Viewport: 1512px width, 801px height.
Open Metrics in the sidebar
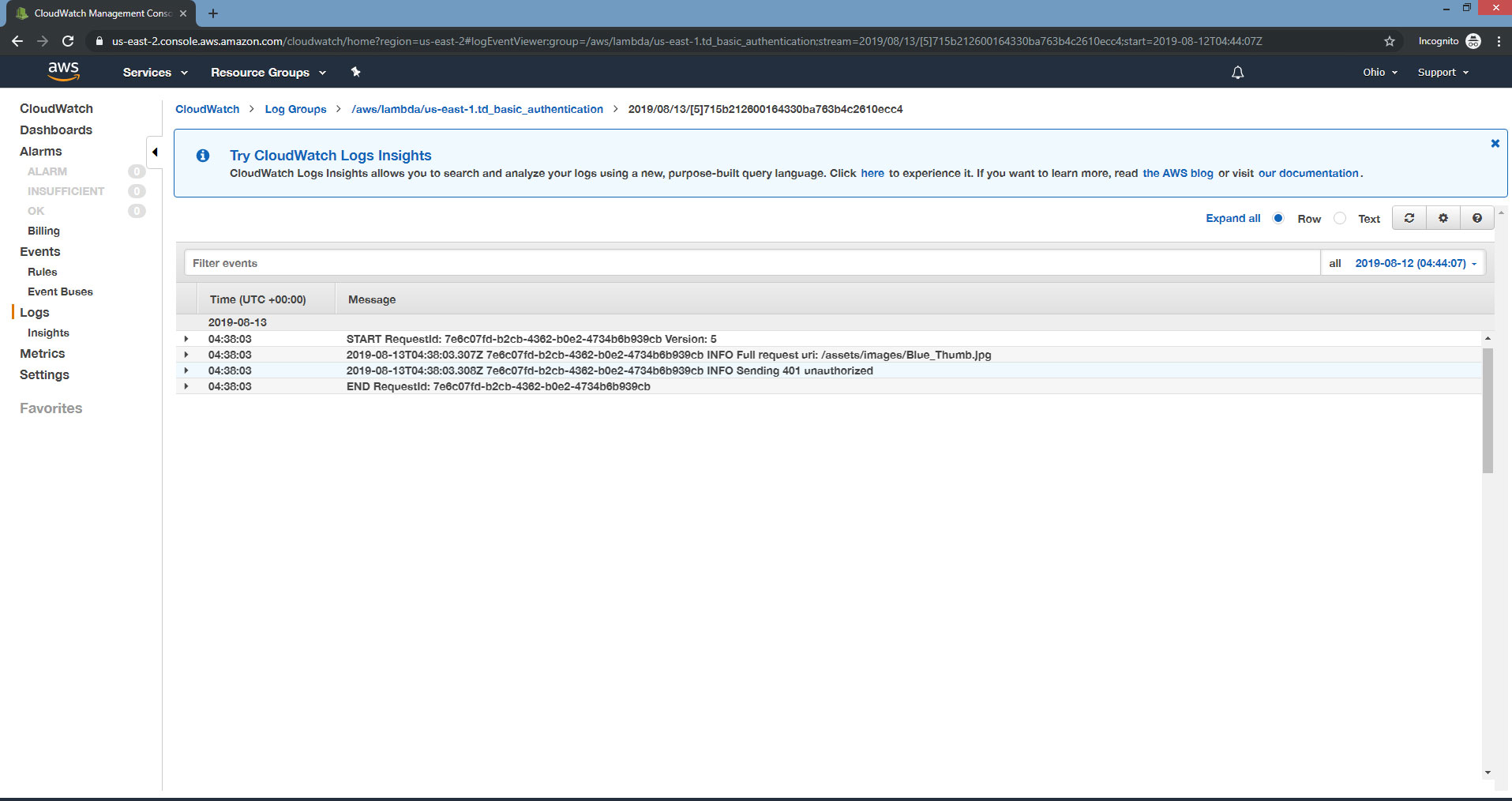(43, 353)
